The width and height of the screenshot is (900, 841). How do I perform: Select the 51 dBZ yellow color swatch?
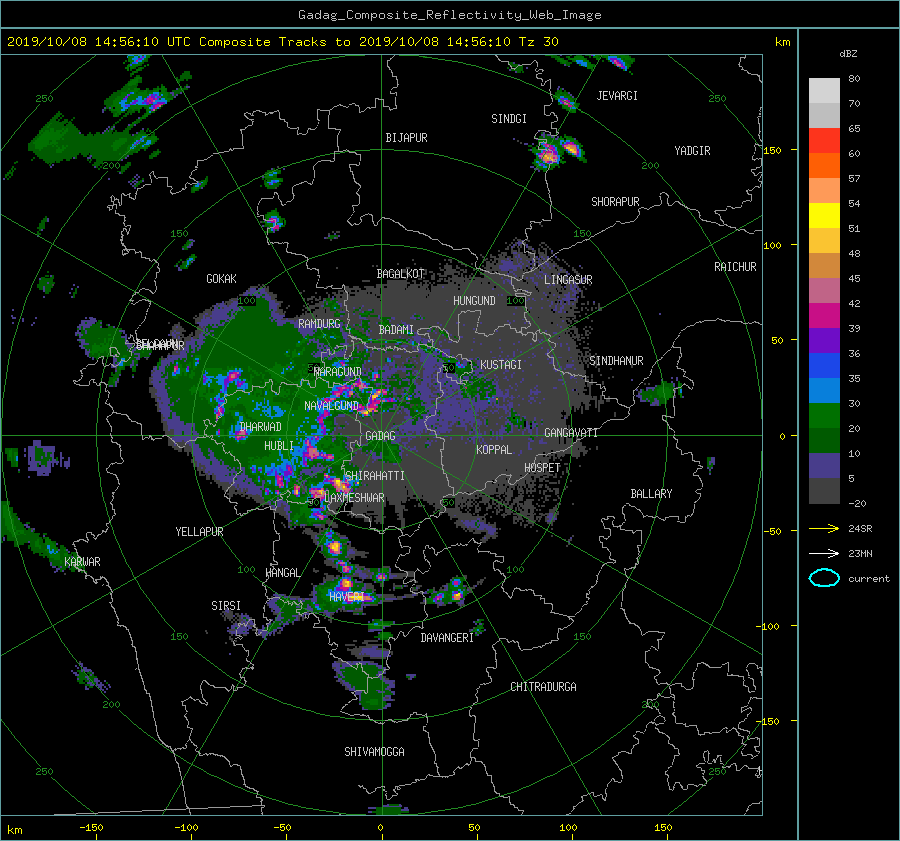point(824,215)
